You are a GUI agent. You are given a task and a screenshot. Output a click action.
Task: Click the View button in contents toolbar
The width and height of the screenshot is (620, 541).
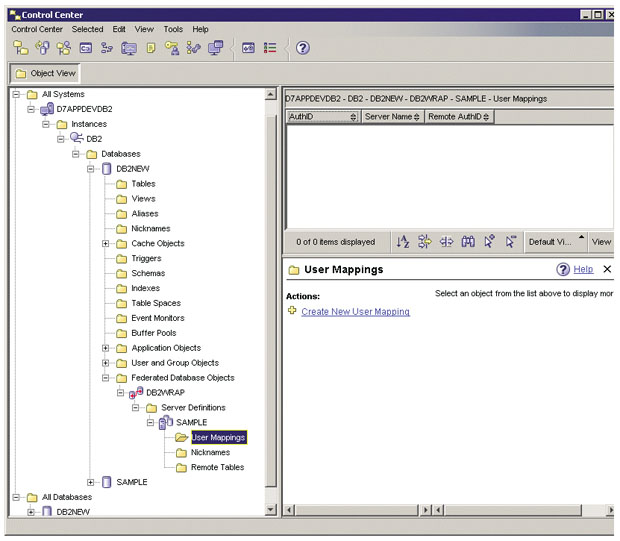[x=601, y=242]
